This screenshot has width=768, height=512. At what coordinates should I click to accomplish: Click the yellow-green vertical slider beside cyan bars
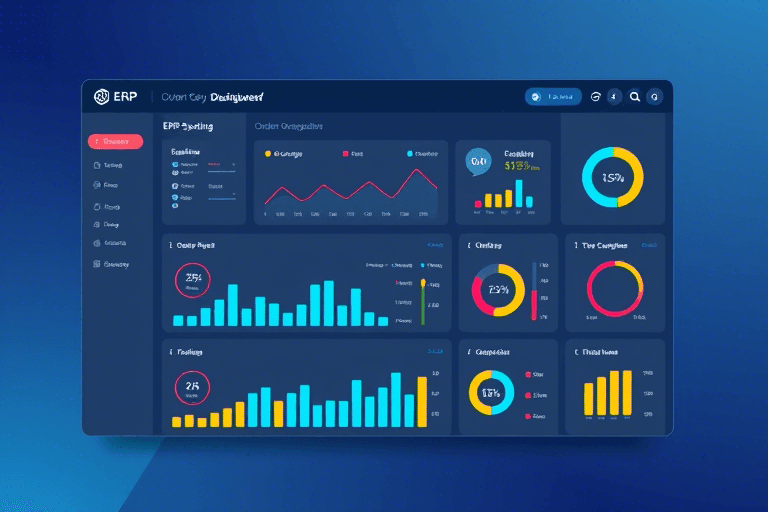click(x=423, y=301)
